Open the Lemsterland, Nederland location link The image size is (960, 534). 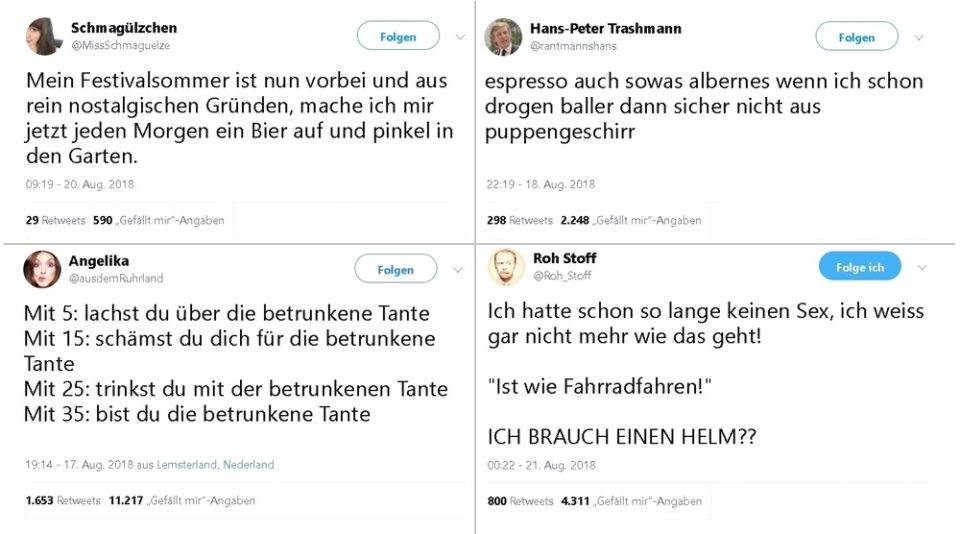[x=216, y=464]
